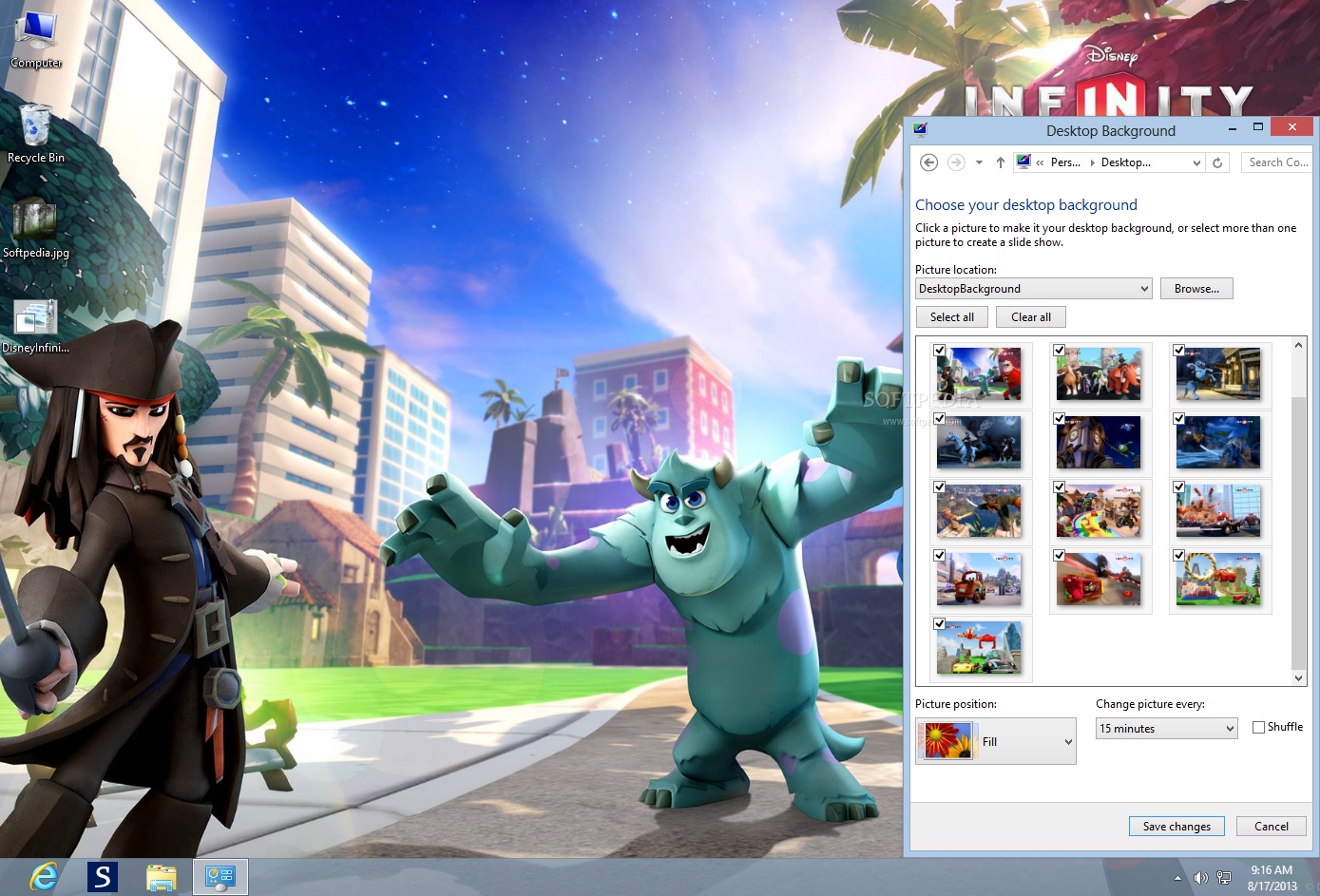
Task: Uncheck the Mater tow truck wallpaper checkbox
Action: 939,555
